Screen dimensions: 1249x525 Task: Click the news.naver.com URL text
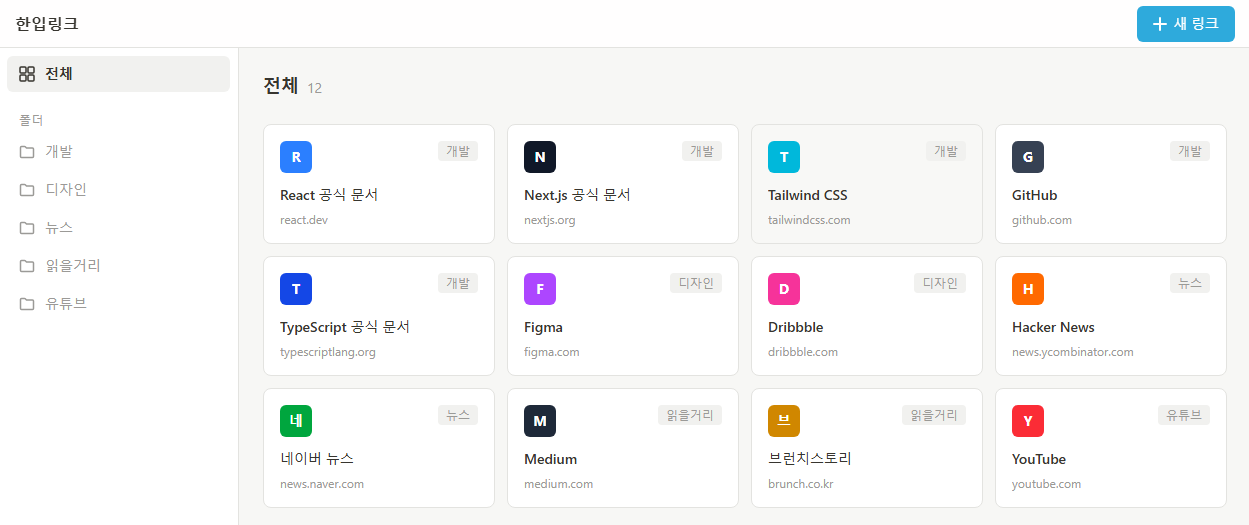click(322, 484)
